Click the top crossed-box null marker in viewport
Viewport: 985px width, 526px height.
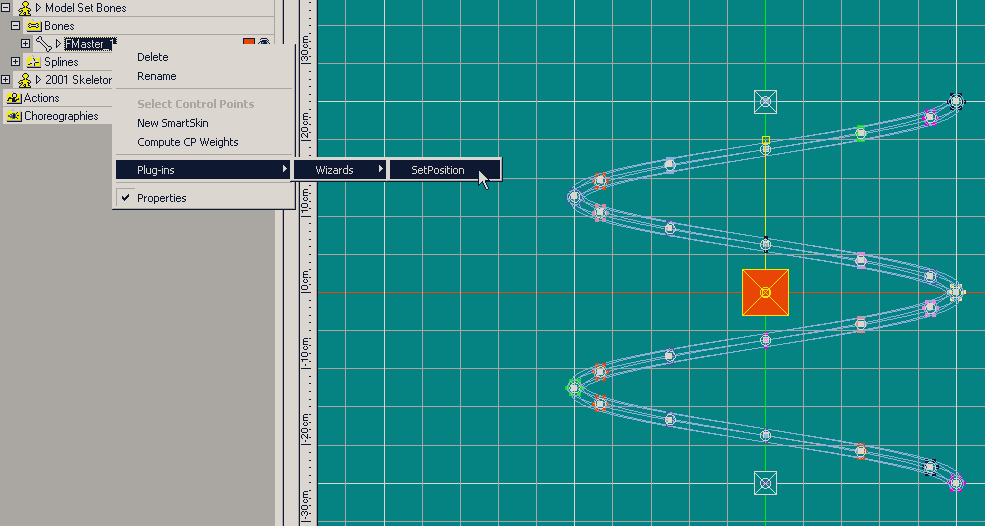pos(765,101)
